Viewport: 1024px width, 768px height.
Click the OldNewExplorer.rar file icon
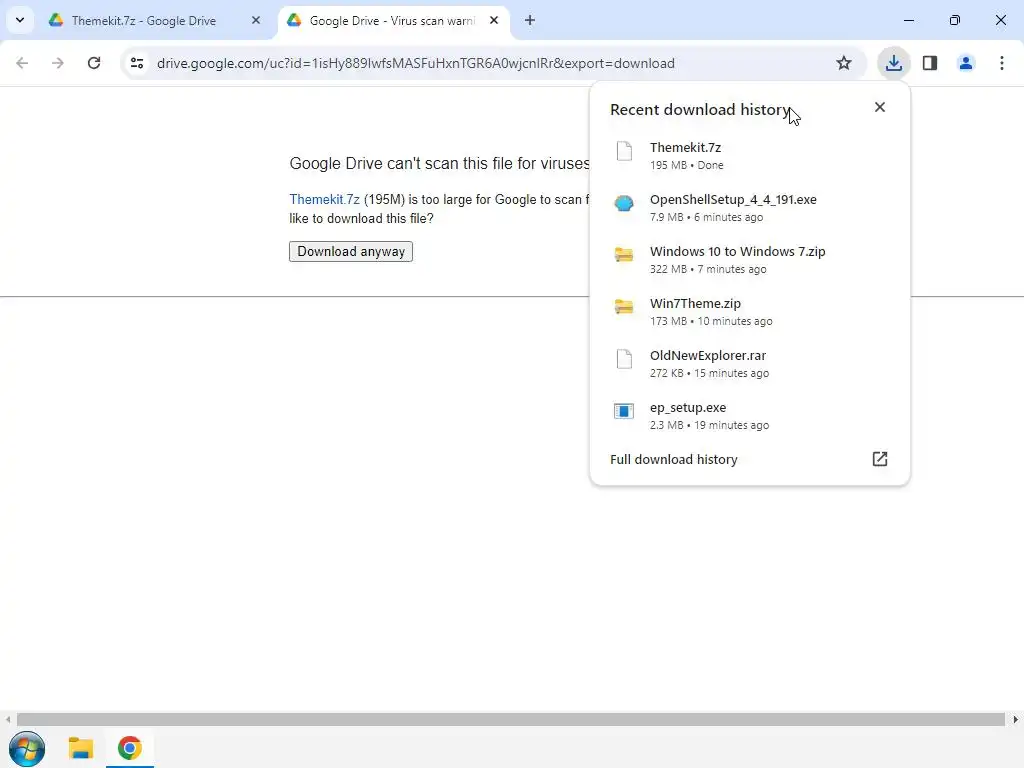tap(624, 359)
